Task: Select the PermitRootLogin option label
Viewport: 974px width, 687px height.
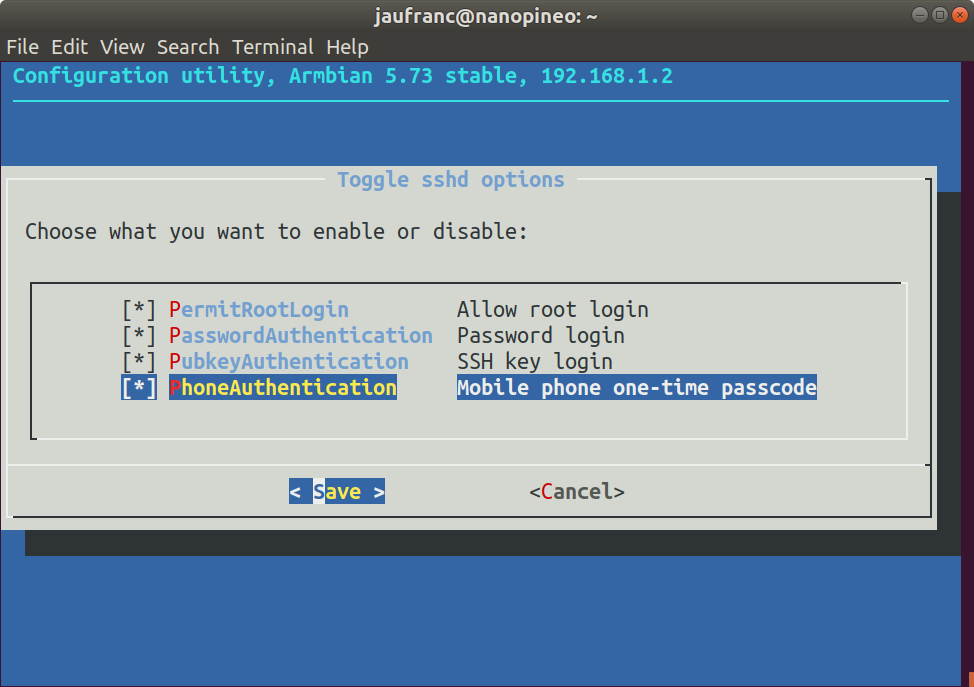Action: [259, 309]
